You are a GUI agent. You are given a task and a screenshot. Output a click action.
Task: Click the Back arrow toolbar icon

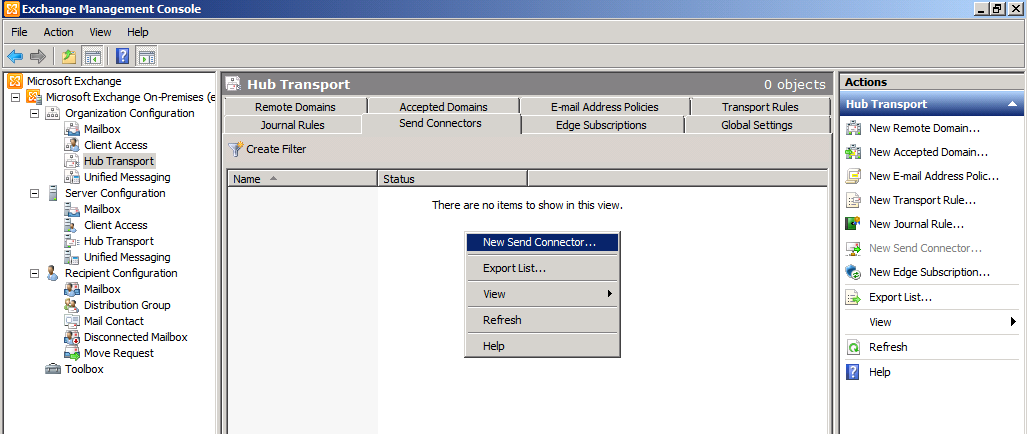coord(15,57)
